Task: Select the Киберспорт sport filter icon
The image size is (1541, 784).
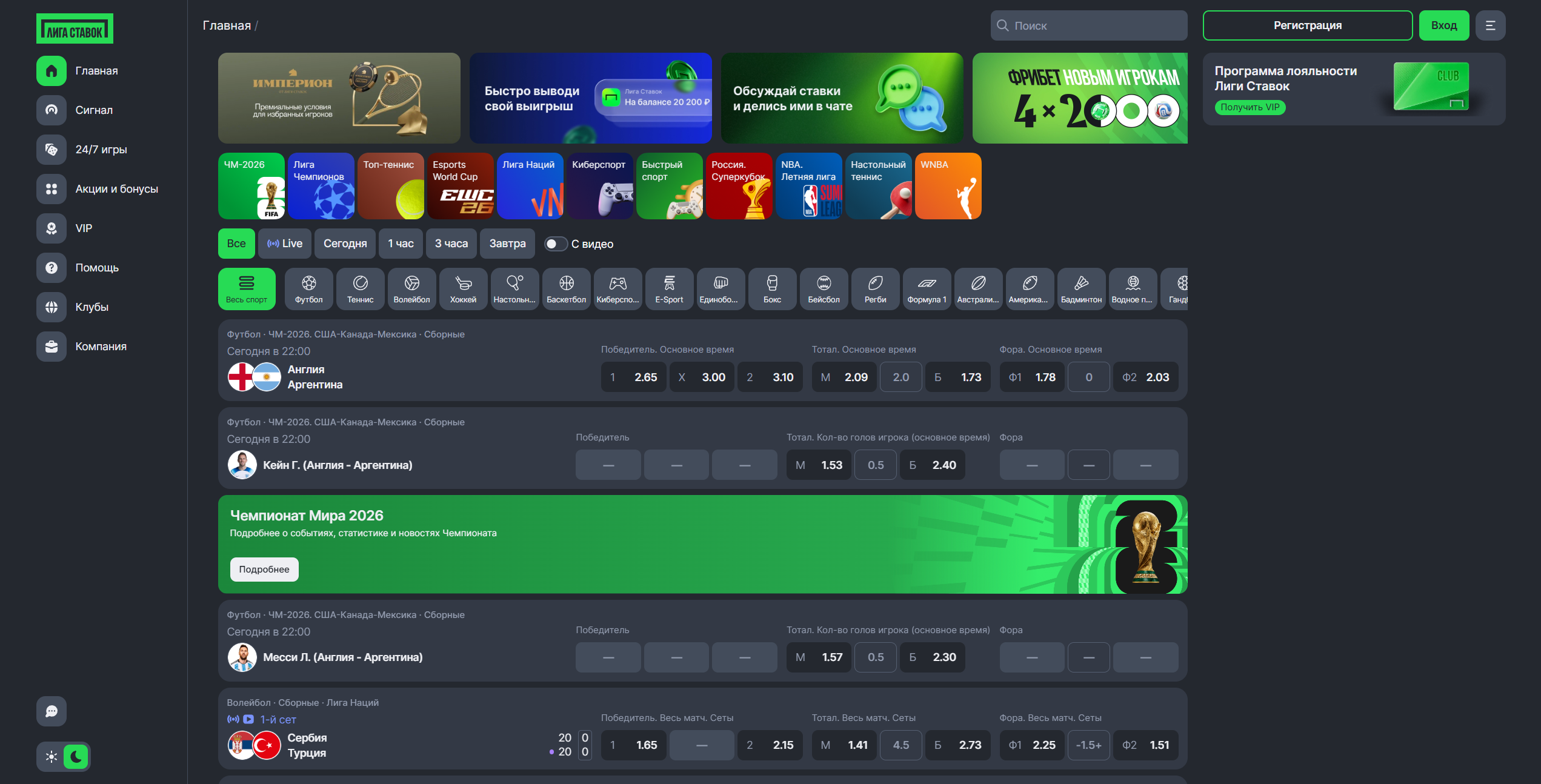Action: (x=618, y=289)
